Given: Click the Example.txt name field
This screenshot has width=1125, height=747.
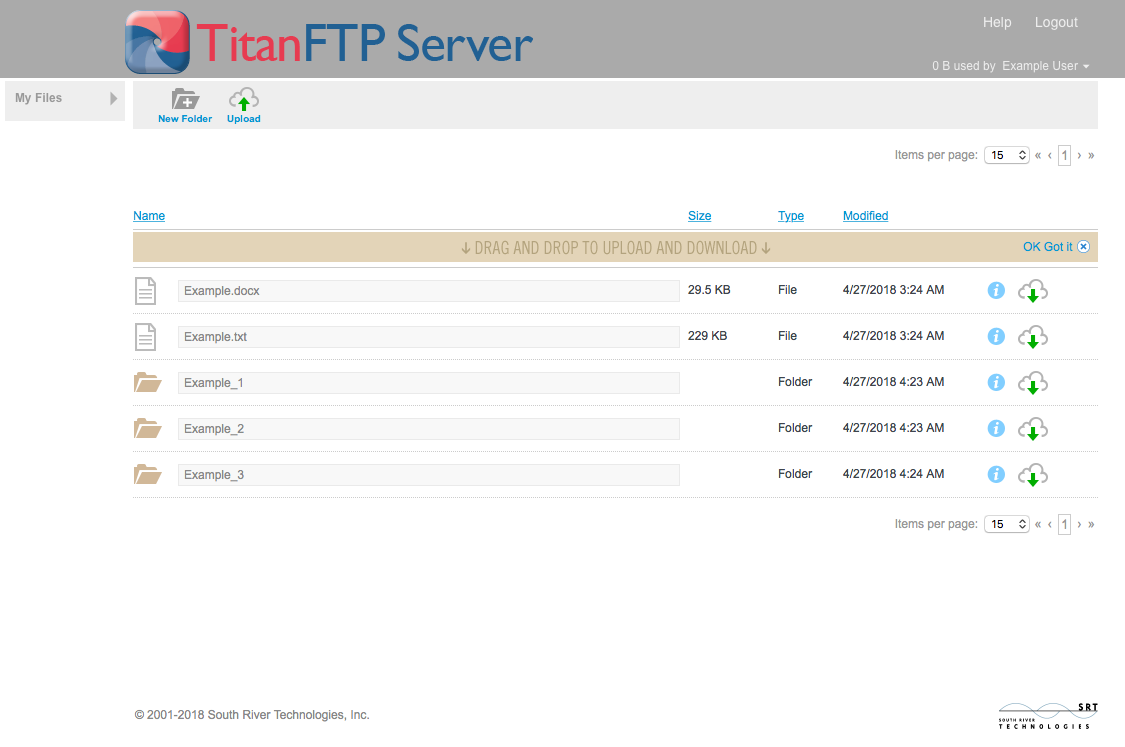Looking at the screenshot, I should (x=429, y=337).
